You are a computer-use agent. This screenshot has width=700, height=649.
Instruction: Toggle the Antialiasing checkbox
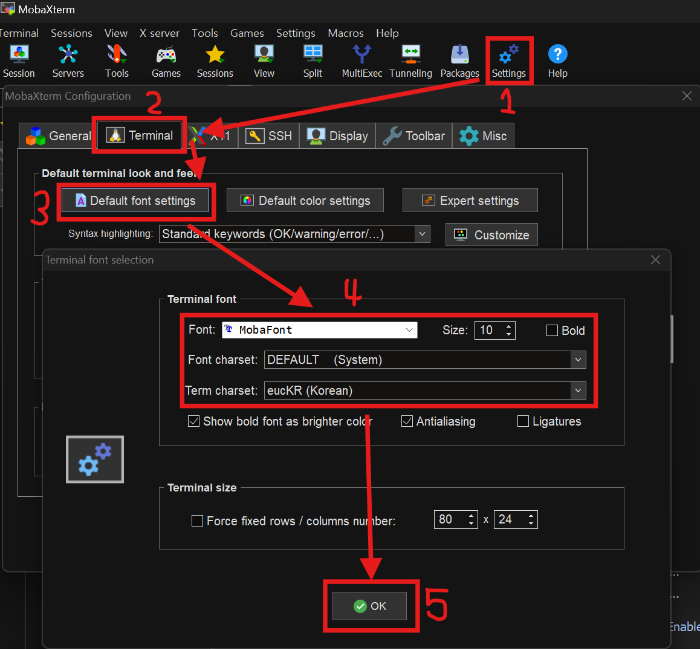pyautogui.click(x=407, y=421)
